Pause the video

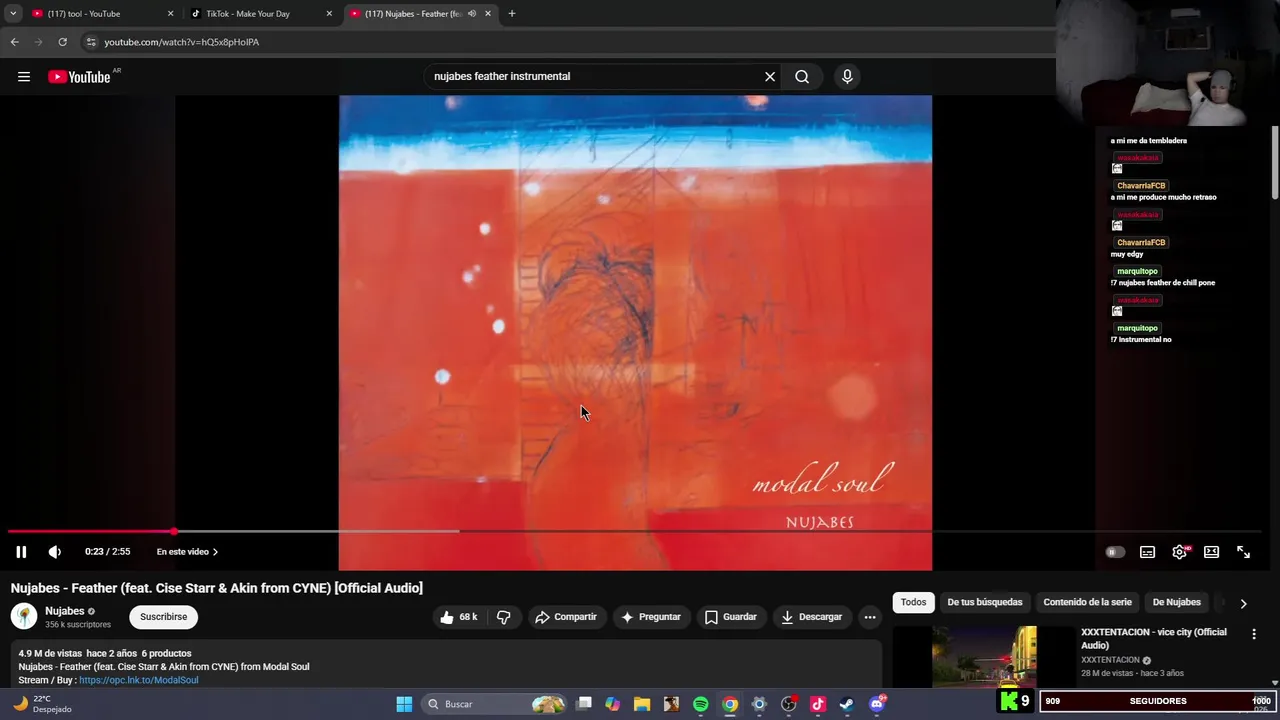[x=21, y=552]
